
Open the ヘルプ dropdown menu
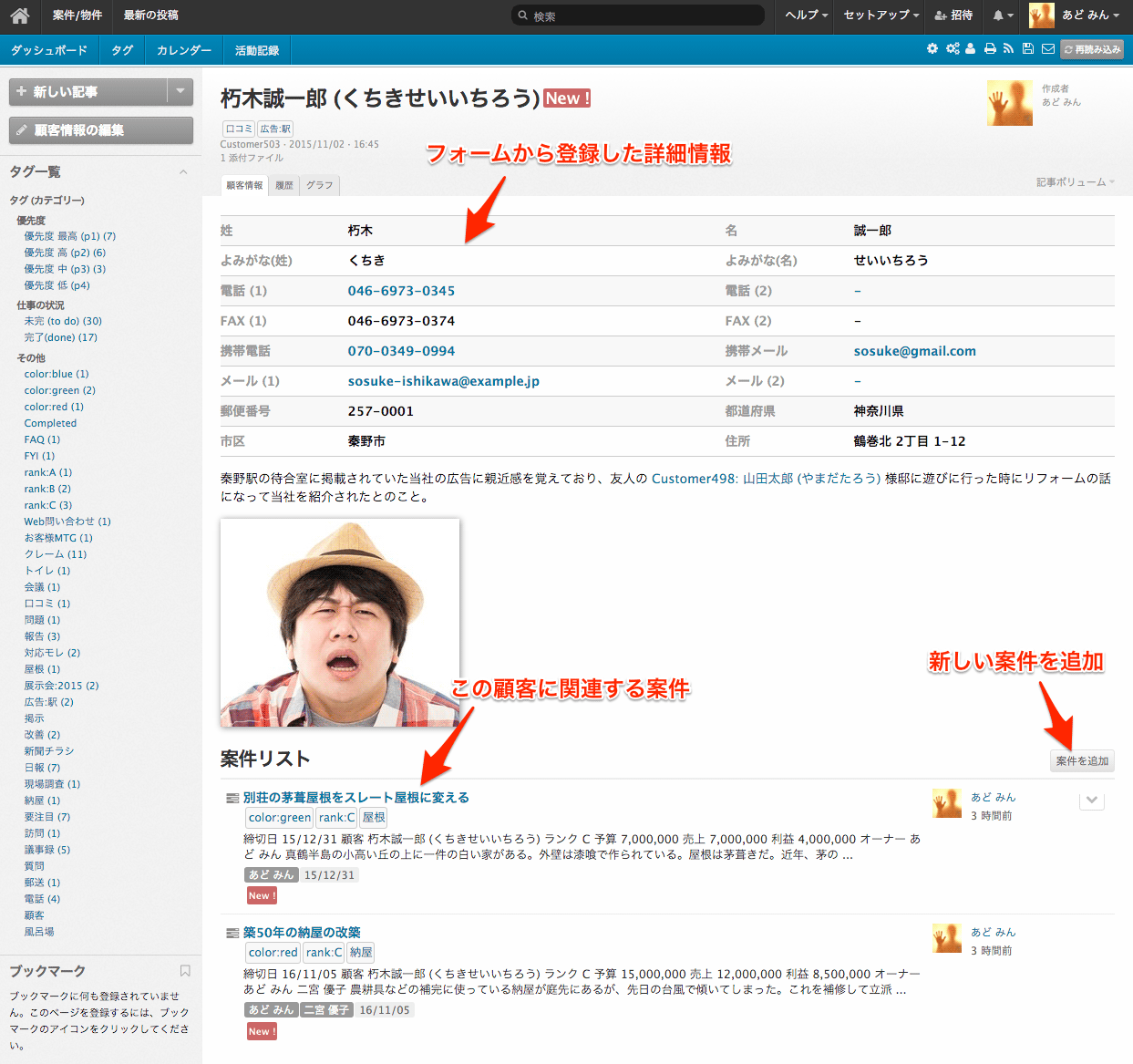pyautogui.click(x=807, y=15)
